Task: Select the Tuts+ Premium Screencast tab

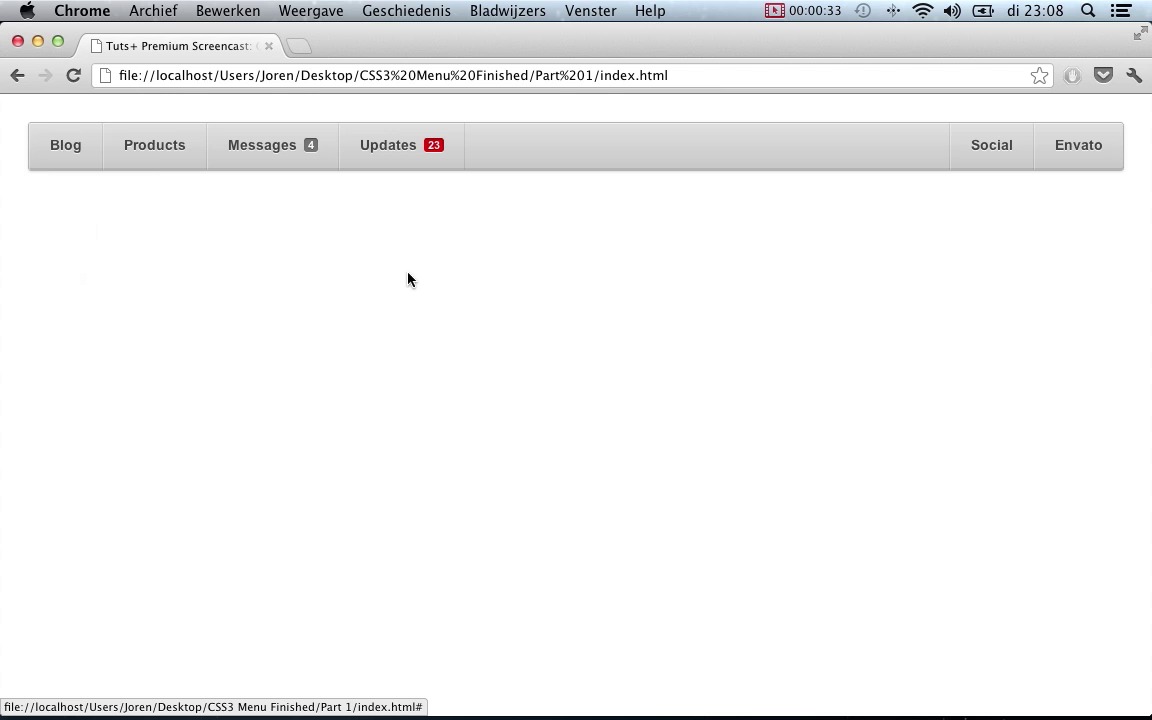Action: [179, 46]
